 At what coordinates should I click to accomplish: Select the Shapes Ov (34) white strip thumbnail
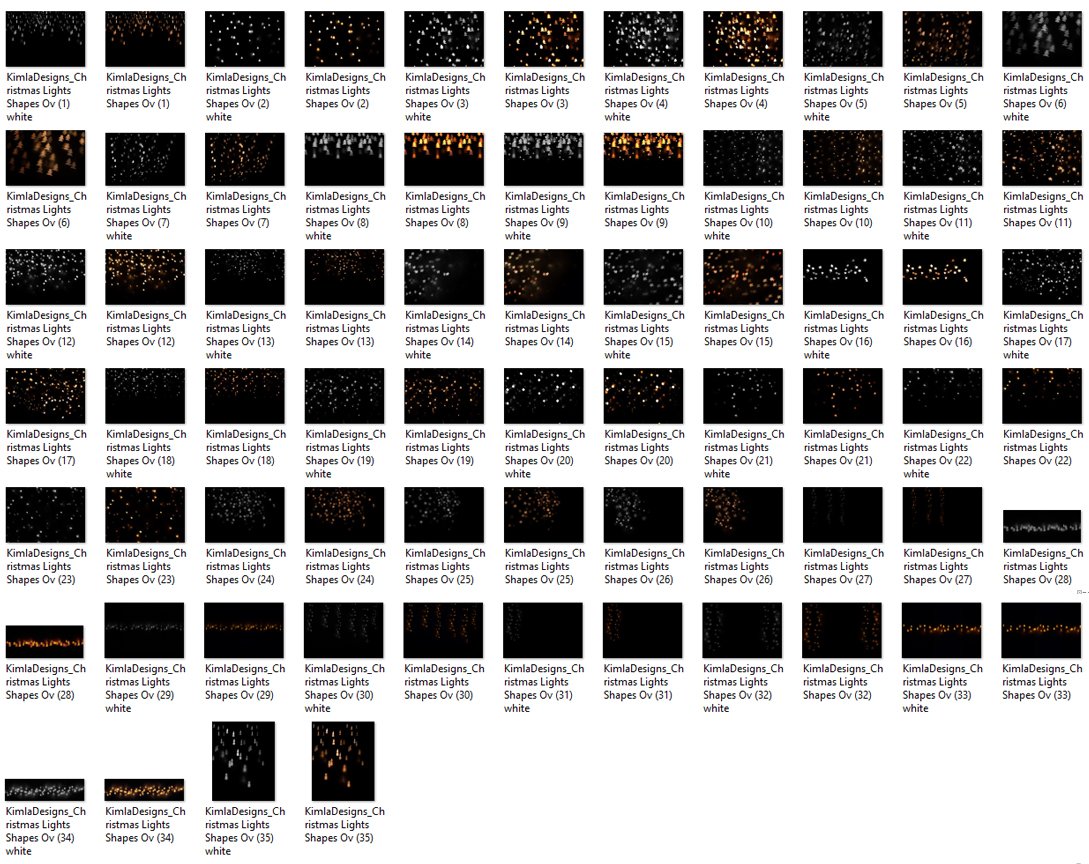click(44, 790)
